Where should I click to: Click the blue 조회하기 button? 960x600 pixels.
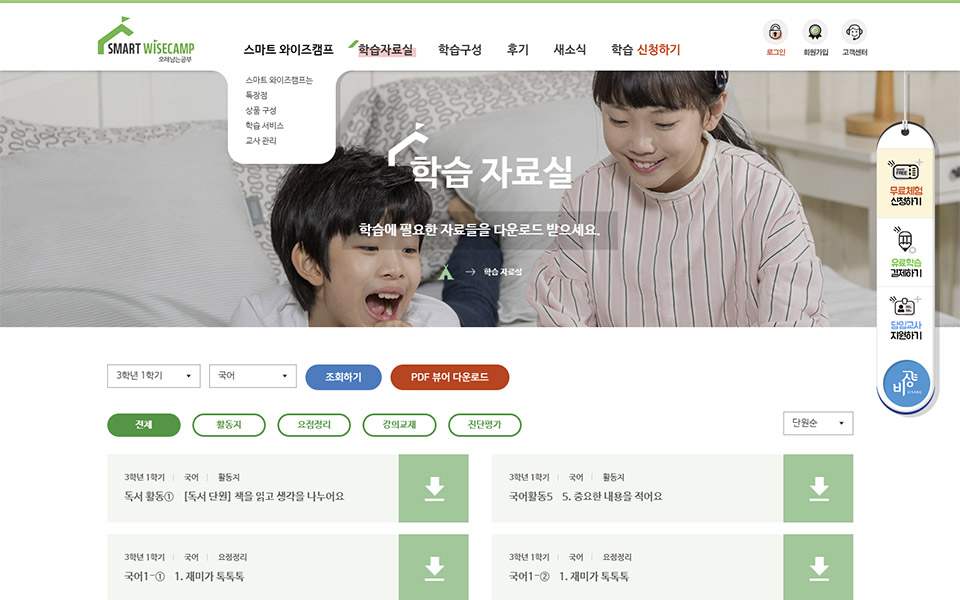pyautogui.click(x=343, y=377)
